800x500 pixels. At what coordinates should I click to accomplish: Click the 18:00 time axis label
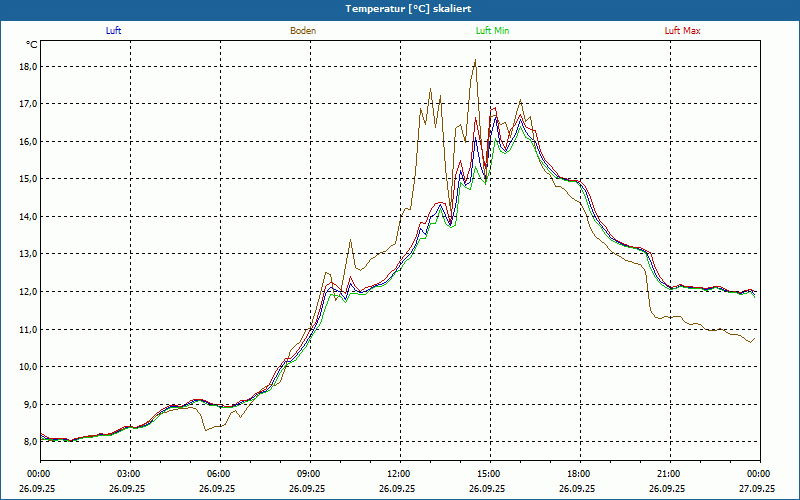click(579, 474)
